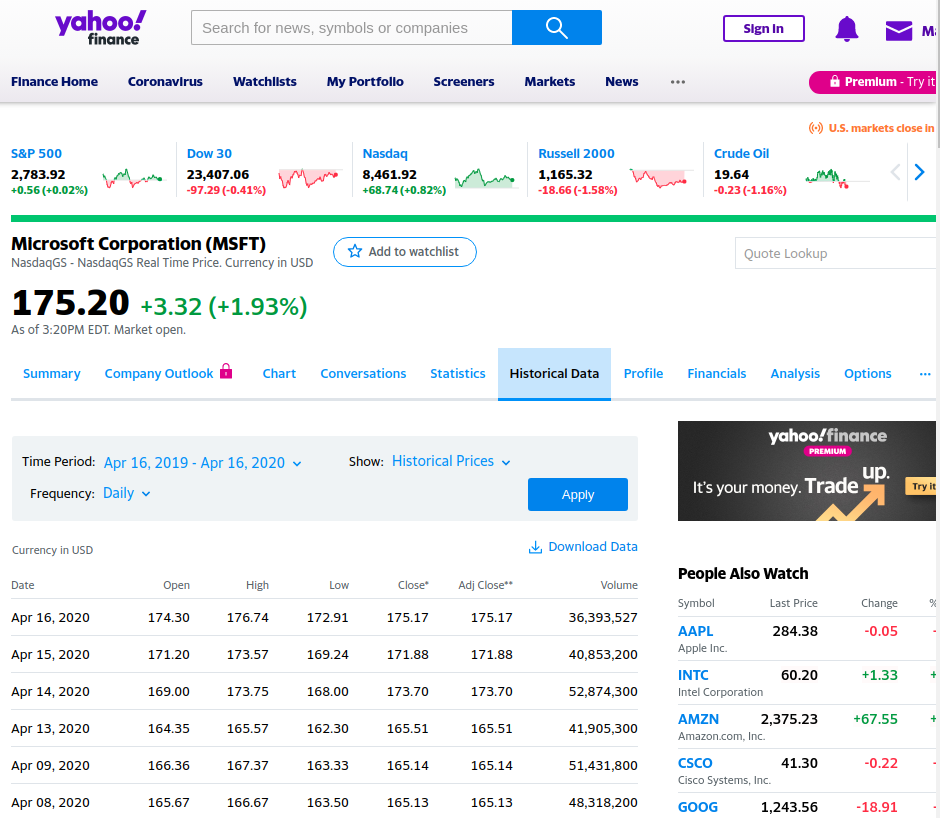
Task: Click the Apr 14, 2020 date cell
Action: coord(50,691)
